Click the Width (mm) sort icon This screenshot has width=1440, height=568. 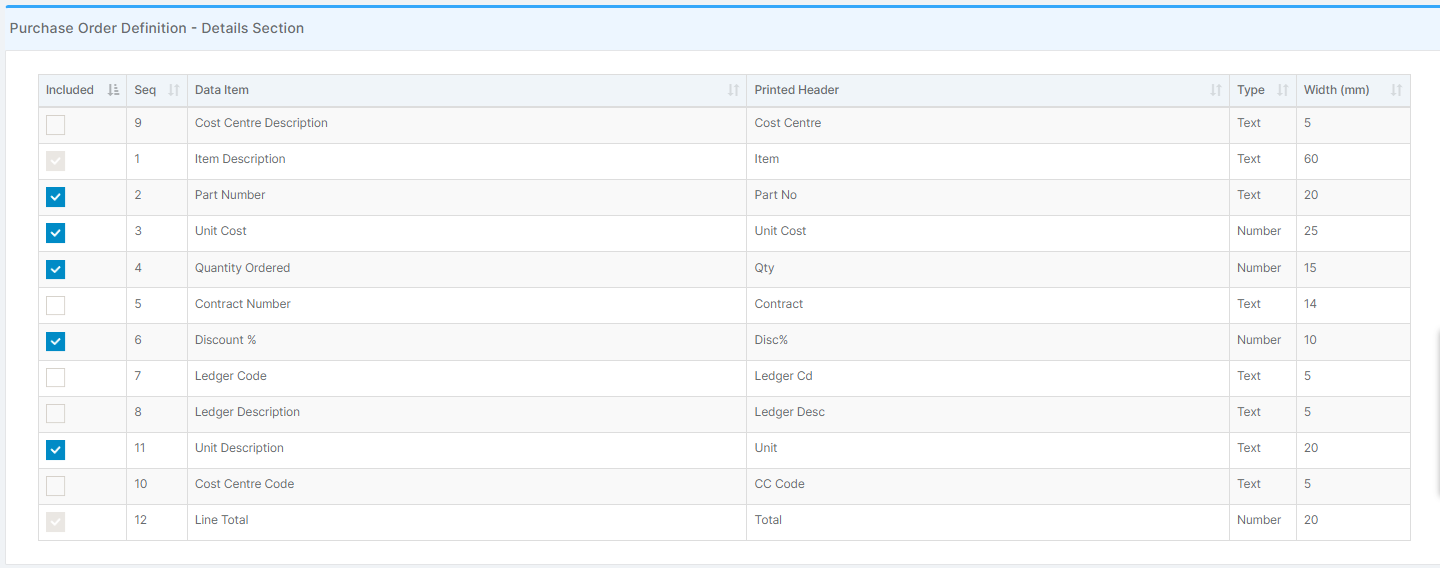tap(1396, 90)
